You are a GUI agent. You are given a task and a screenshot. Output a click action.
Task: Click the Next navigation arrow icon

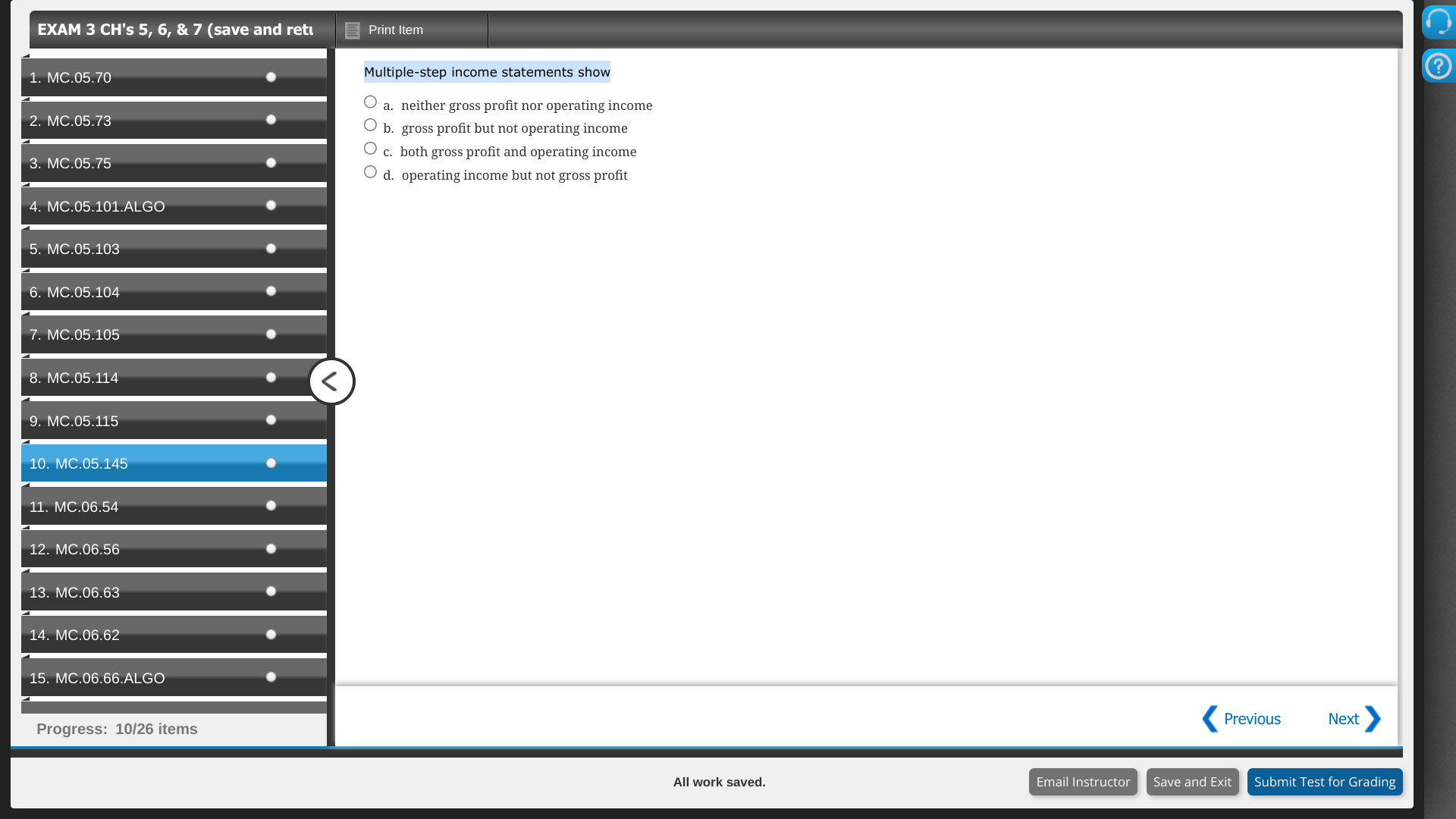pyautogui.click(x=1374, y=718)
